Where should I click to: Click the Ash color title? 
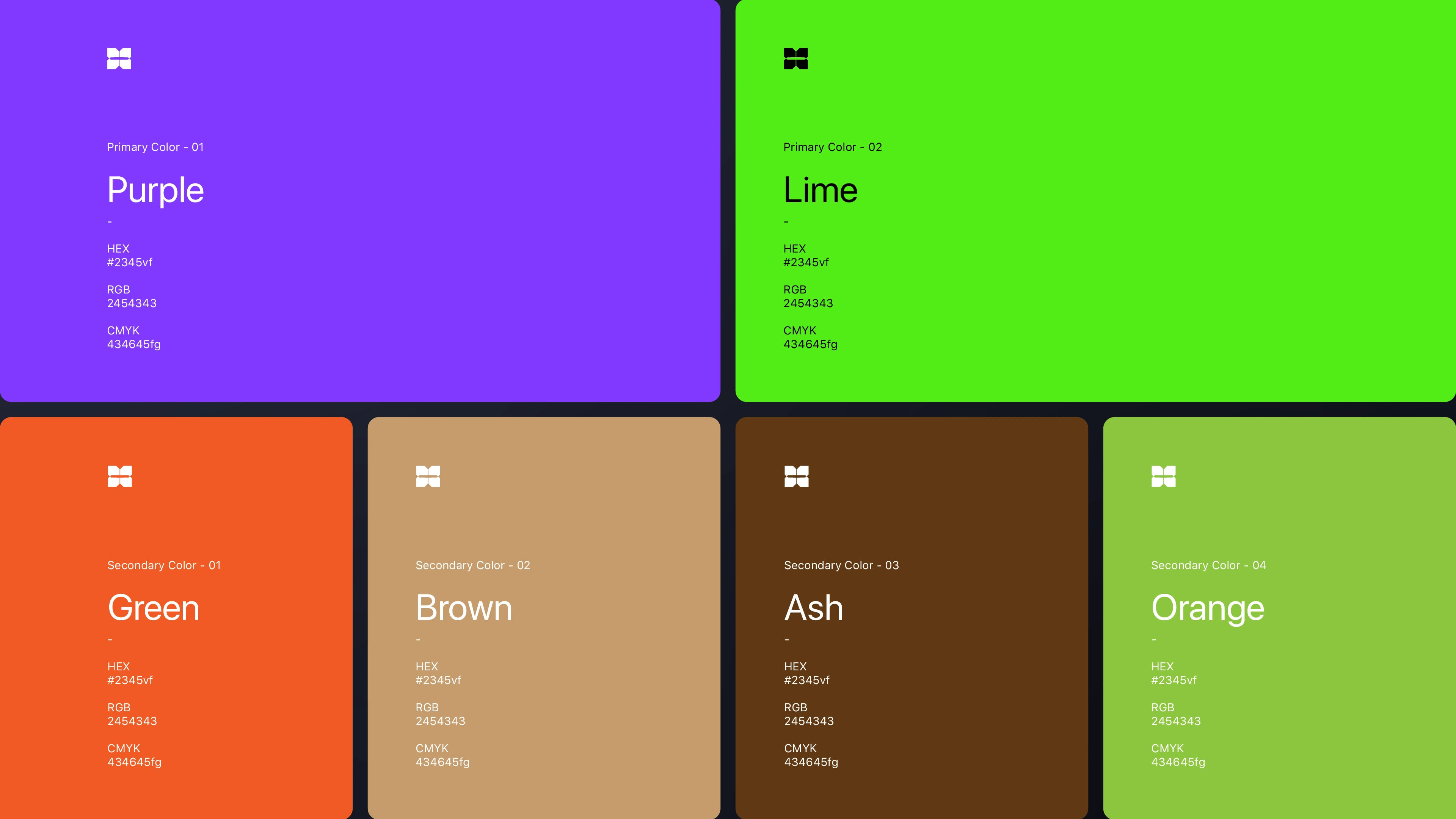[813, 607]
